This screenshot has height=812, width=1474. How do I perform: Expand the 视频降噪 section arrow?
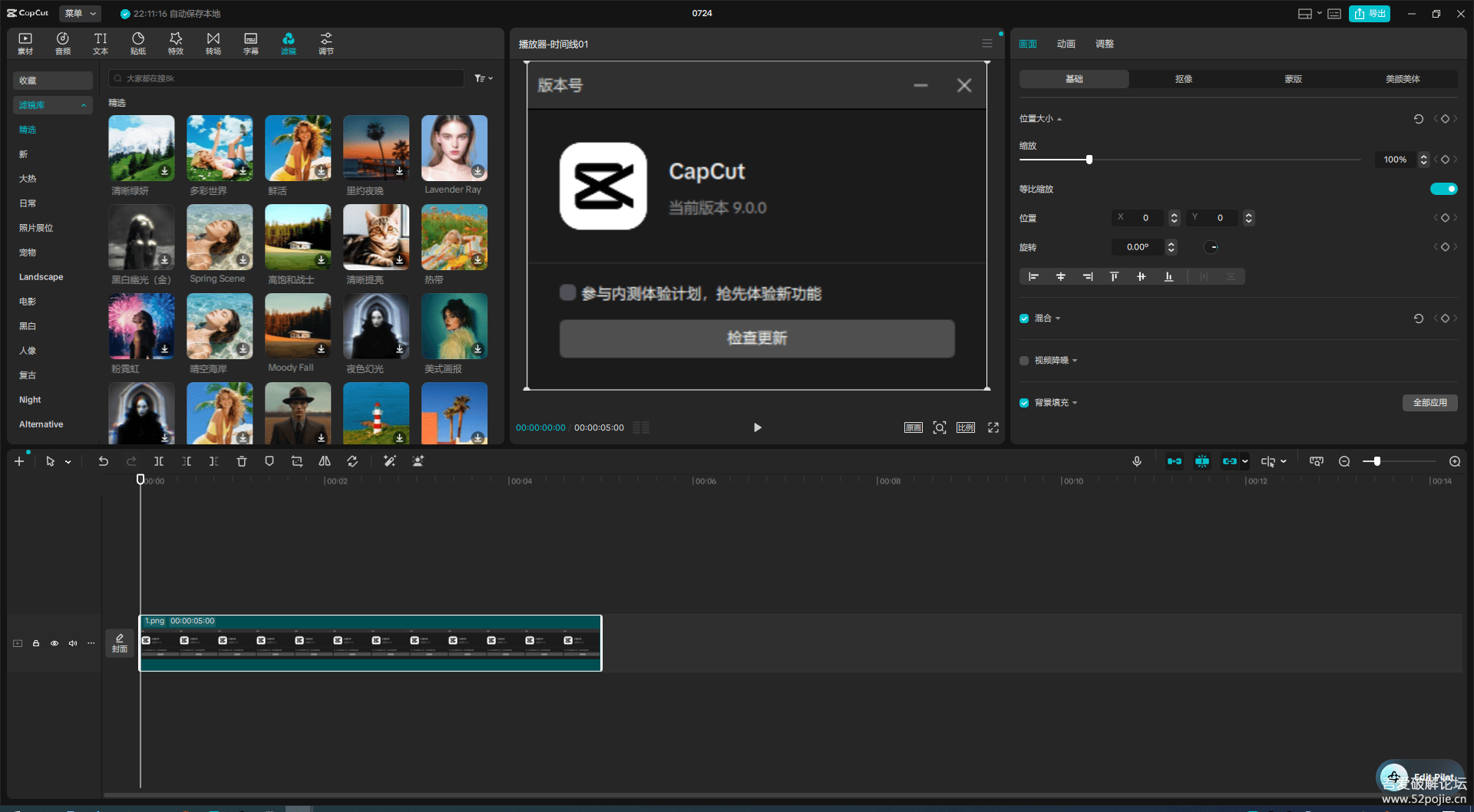1075,361
